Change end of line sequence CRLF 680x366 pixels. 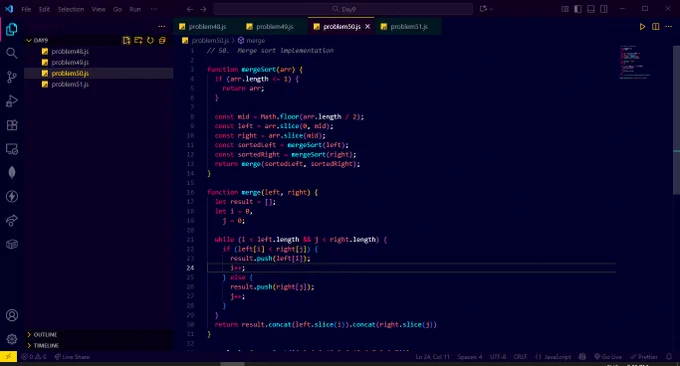pos(520,357)
